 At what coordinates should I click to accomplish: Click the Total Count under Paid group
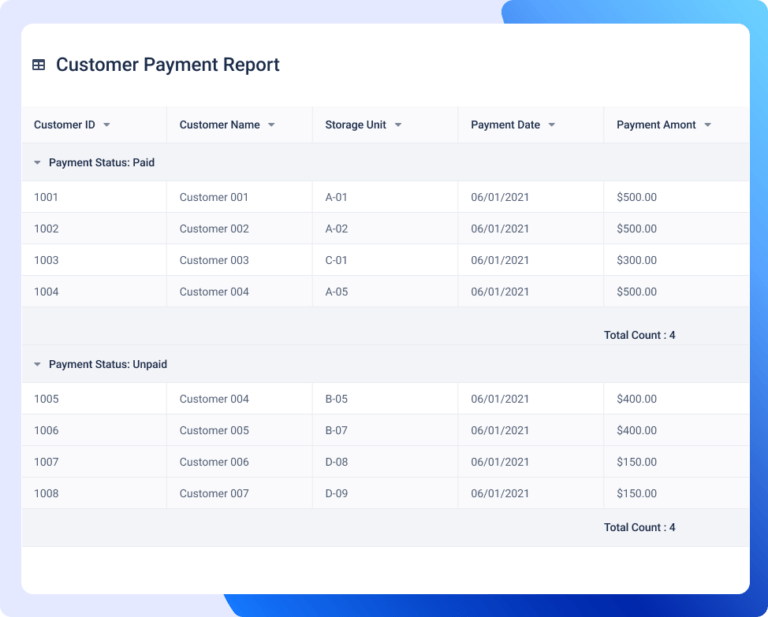(639, 335)
